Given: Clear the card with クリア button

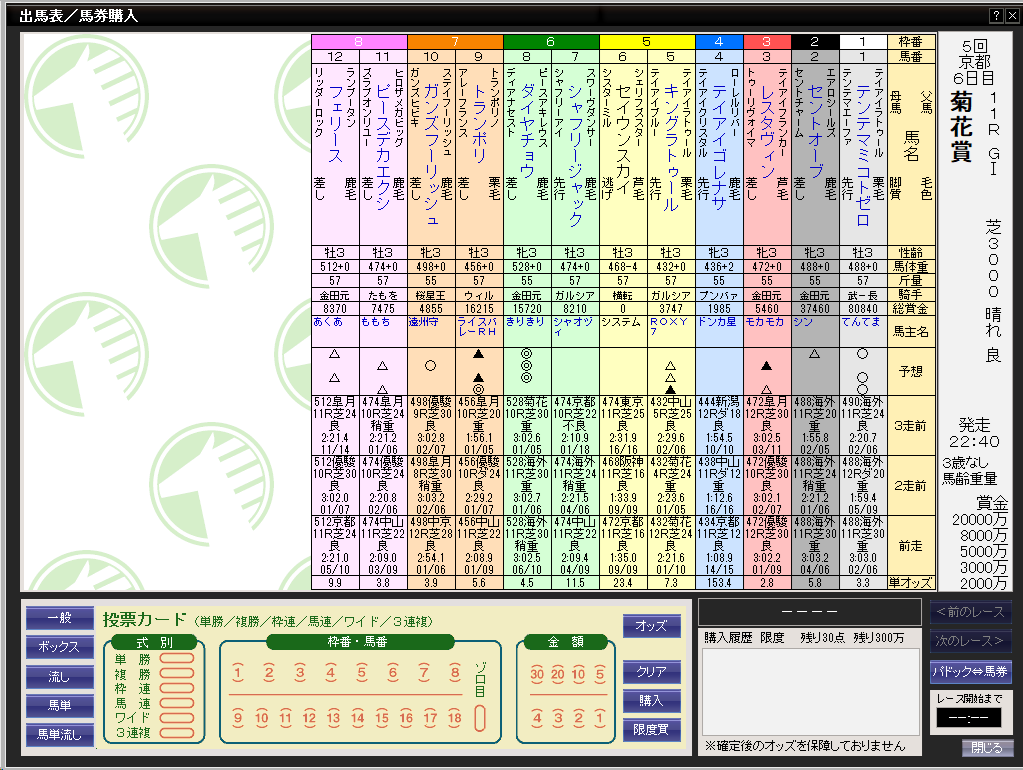Looking at the screenshot, I should [x=651, y=671].
